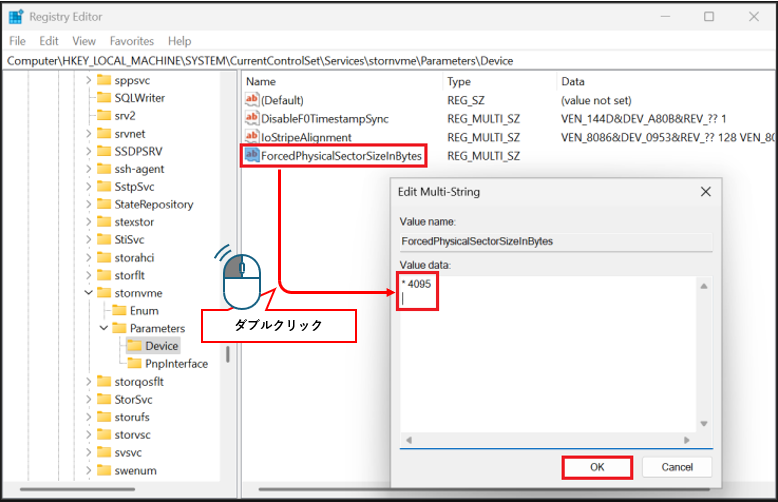Expand the ssh-agent tree node
This screenshot has width=778, height=502.
88,169
